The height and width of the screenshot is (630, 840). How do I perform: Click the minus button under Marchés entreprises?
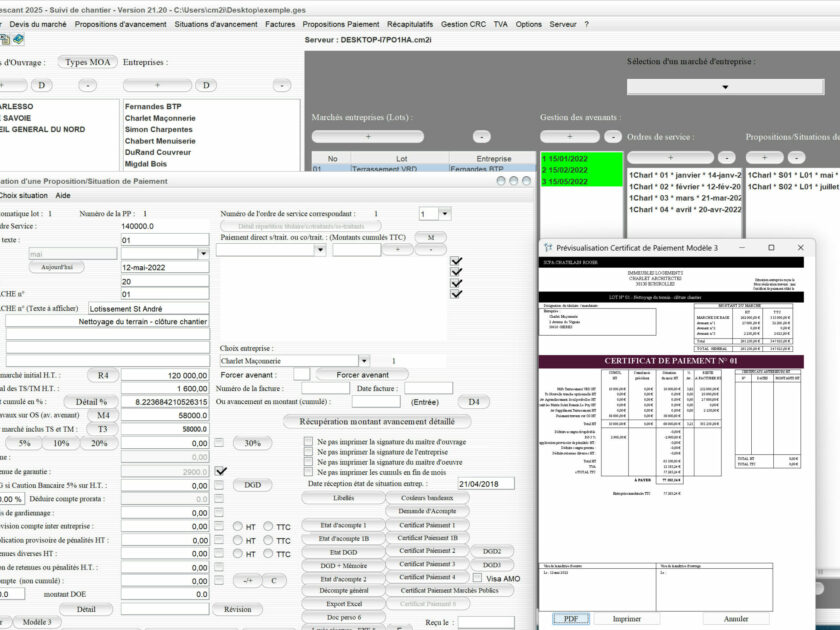(482, 137)
